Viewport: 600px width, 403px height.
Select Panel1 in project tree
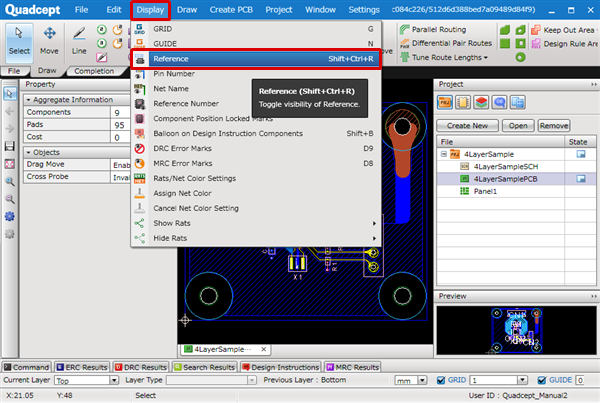click(485, 191)
